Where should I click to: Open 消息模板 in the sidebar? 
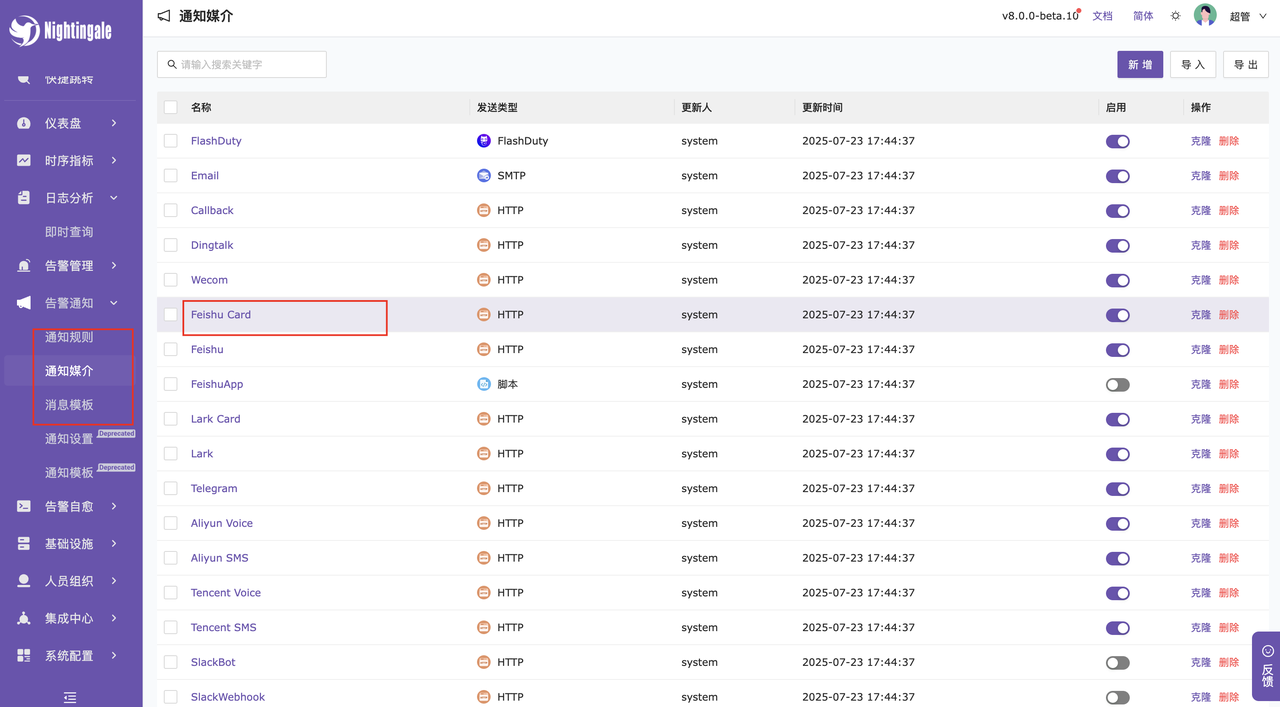coord(69,405)
